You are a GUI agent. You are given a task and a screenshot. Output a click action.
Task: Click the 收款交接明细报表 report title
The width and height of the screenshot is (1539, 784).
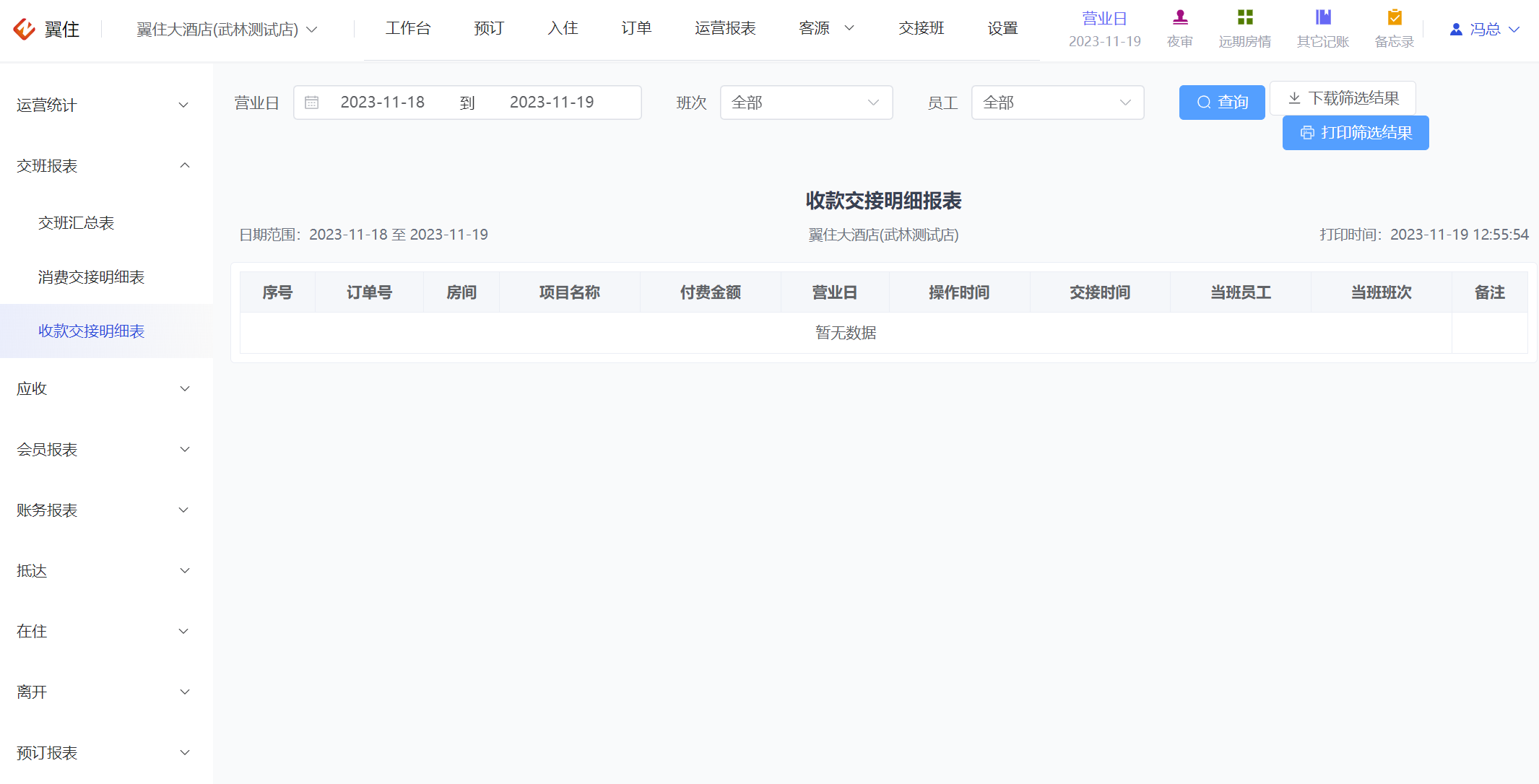884,201
